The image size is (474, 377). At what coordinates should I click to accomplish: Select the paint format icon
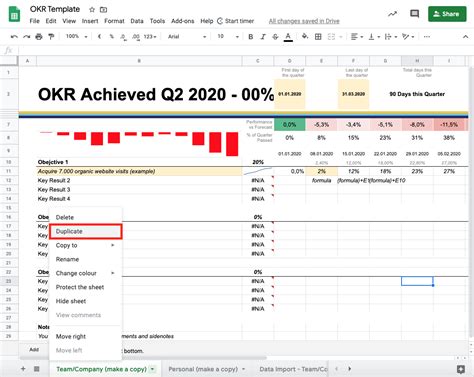pyautogui.click(x=51, y=37)
